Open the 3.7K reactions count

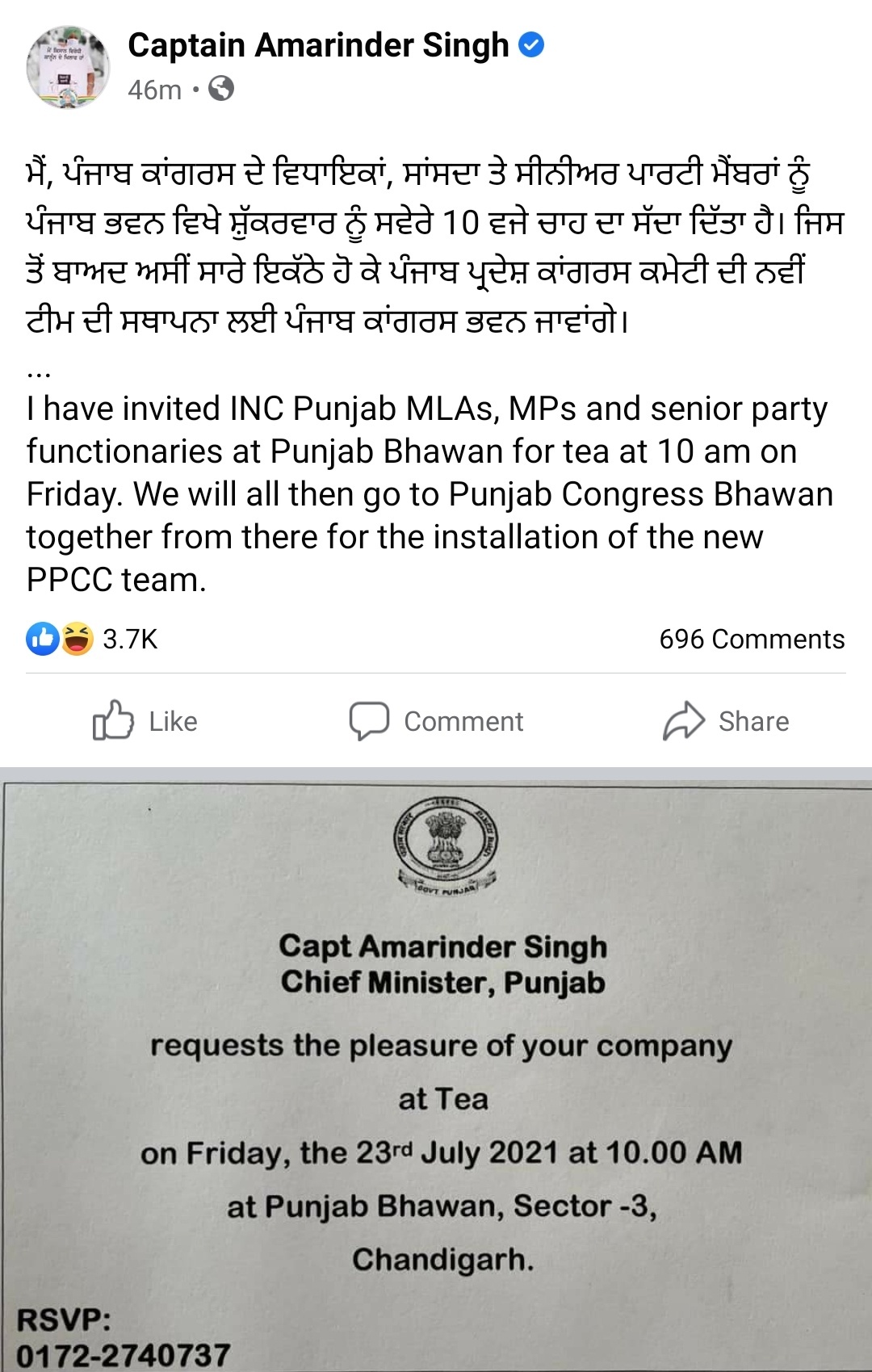[130, 640]
